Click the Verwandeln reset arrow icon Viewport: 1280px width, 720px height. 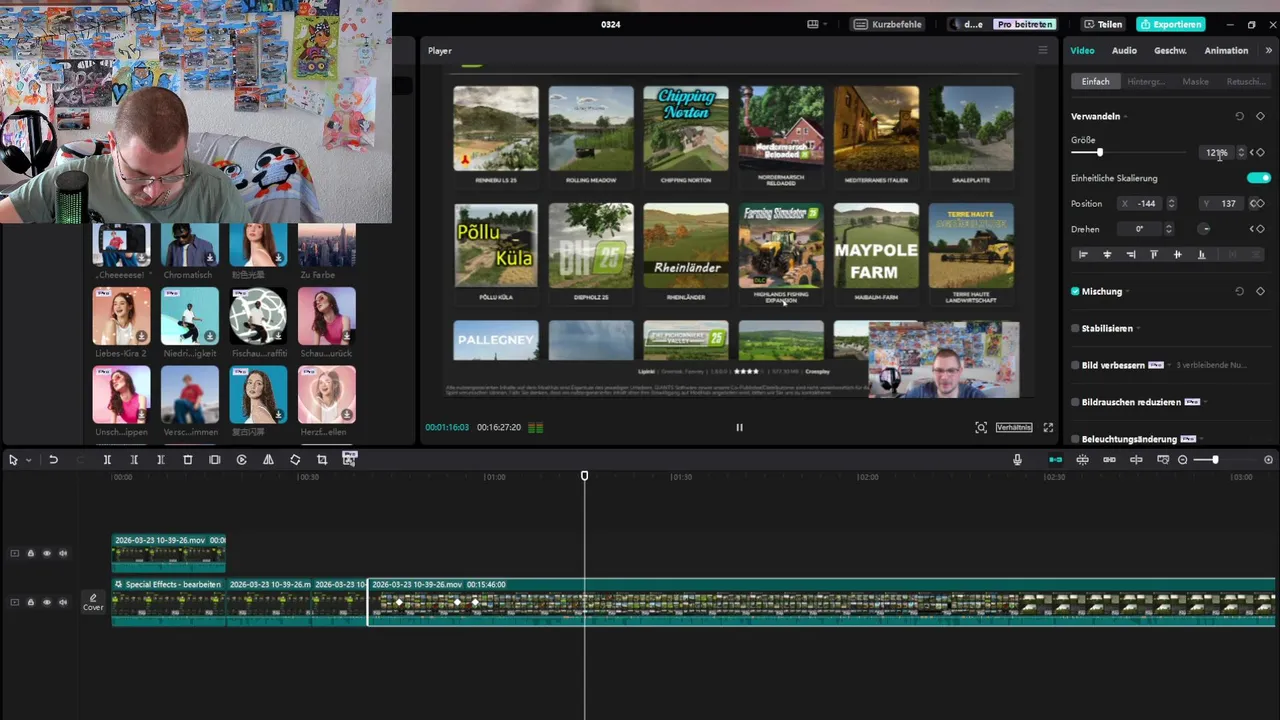[1239, 116]
